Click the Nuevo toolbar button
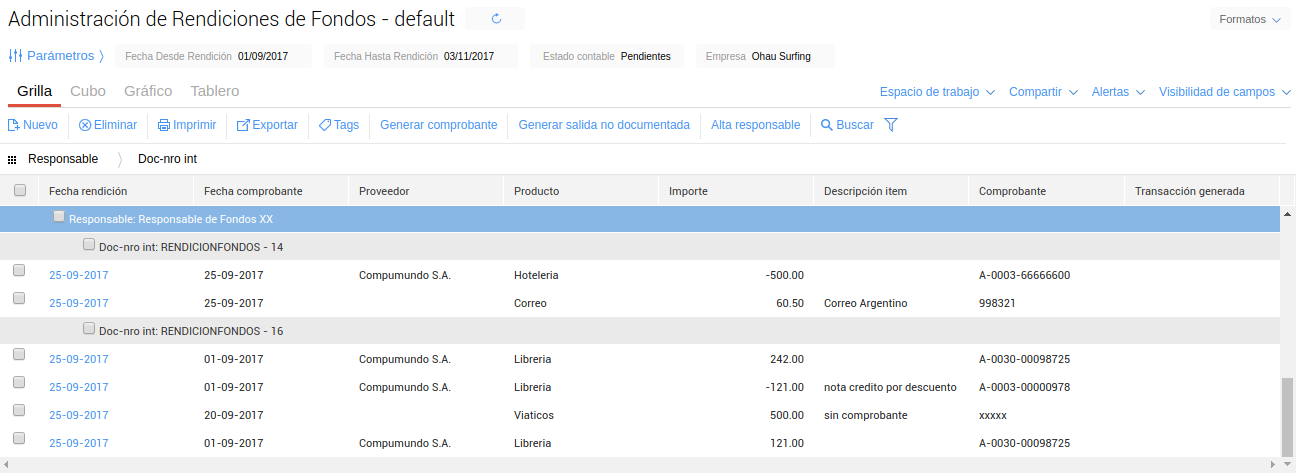This screenshot has height=476, width=1298. pos(32,125)
